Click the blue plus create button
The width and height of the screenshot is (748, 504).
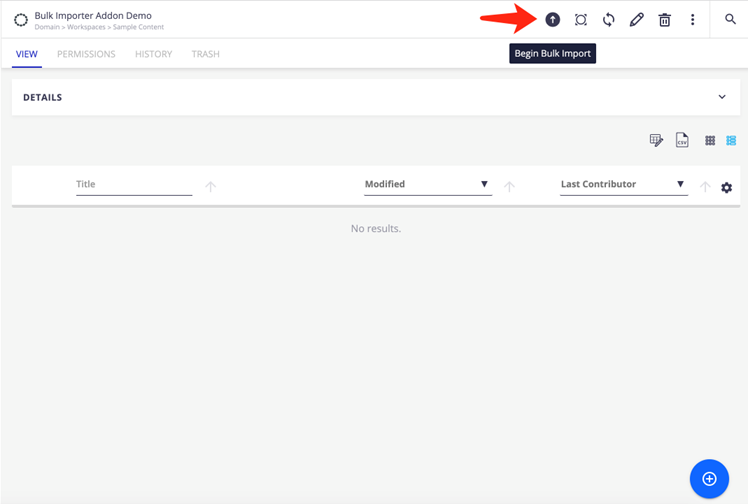(x=709, y=479)
